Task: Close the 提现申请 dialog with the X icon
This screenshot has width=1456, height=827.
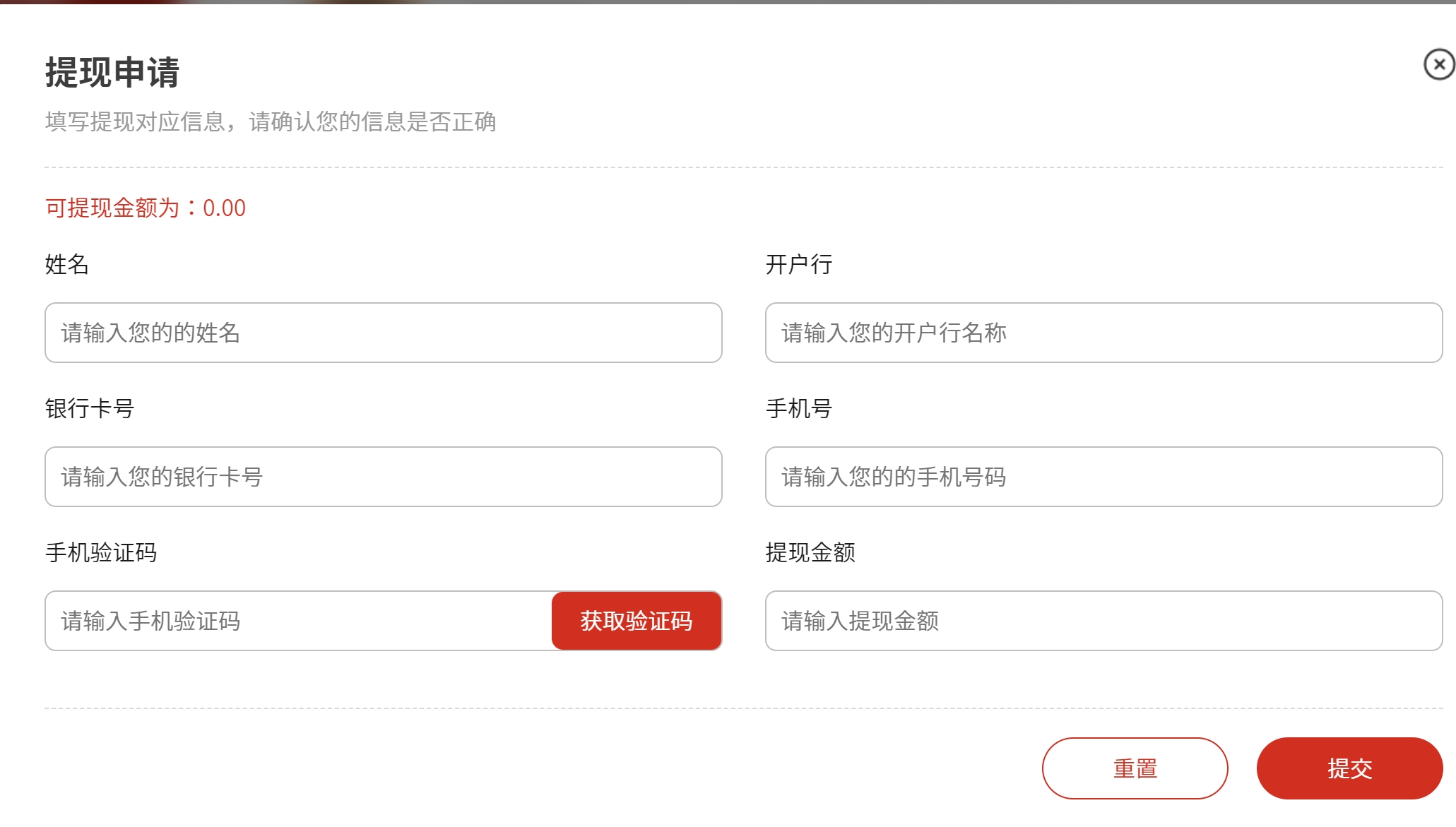Action: (x=1438, y=64)
